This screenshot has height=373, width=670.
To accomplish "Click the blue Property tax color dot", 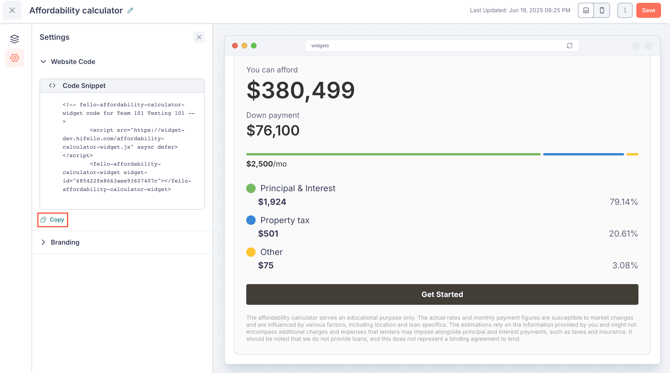I will [x=251, y=220].
